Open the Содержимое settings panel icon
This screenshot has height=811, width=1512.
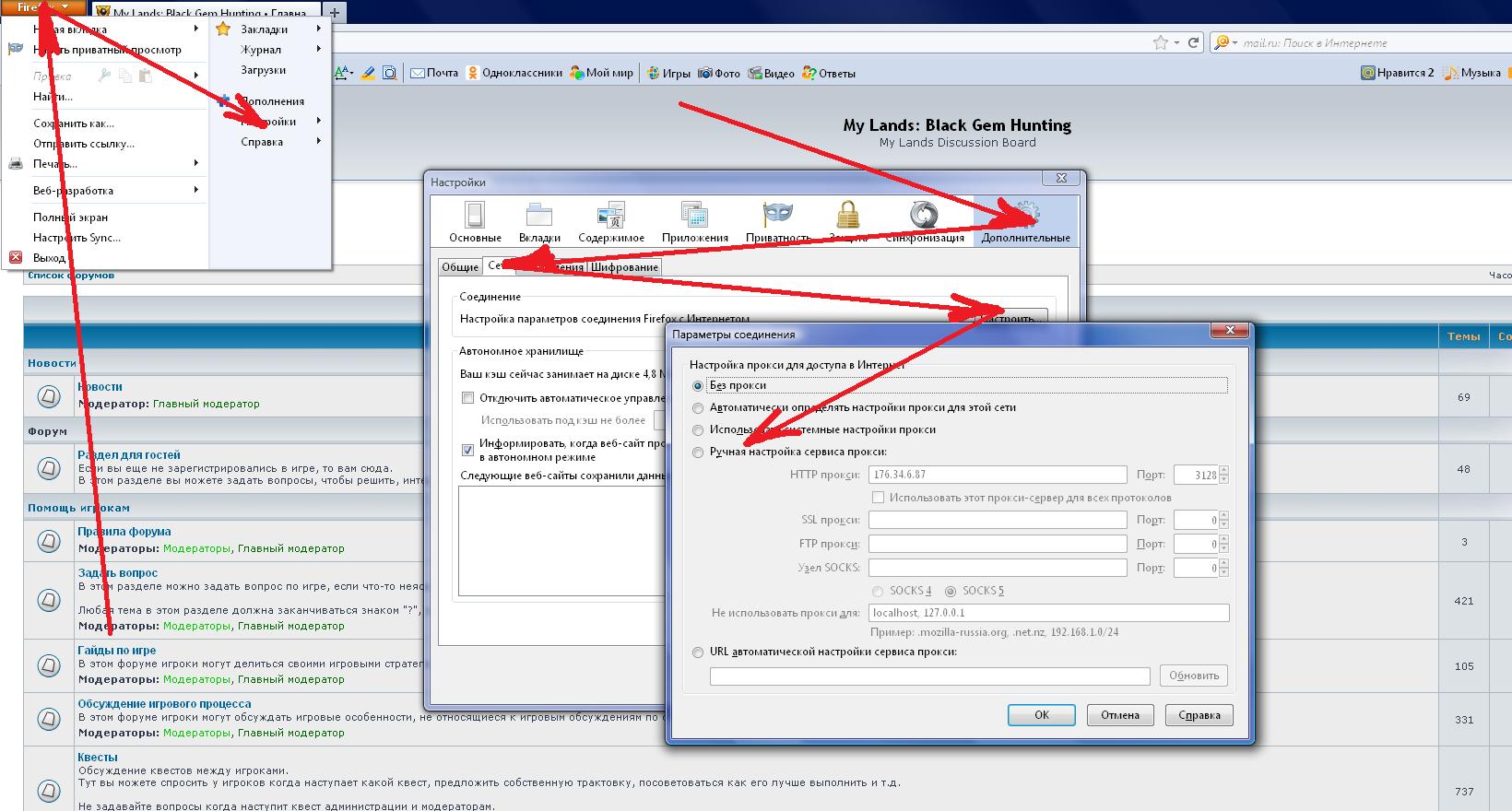click(x=610, y=216)
